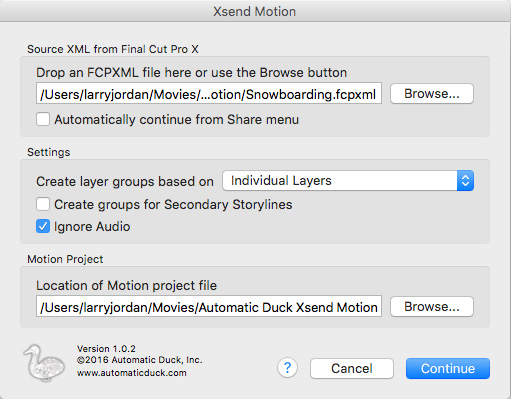Image resolution: width=511 pixels, height=399 pixels.
Task: Browse for the Motion project location
Action: pyautogui.click(x=432, y=307)
